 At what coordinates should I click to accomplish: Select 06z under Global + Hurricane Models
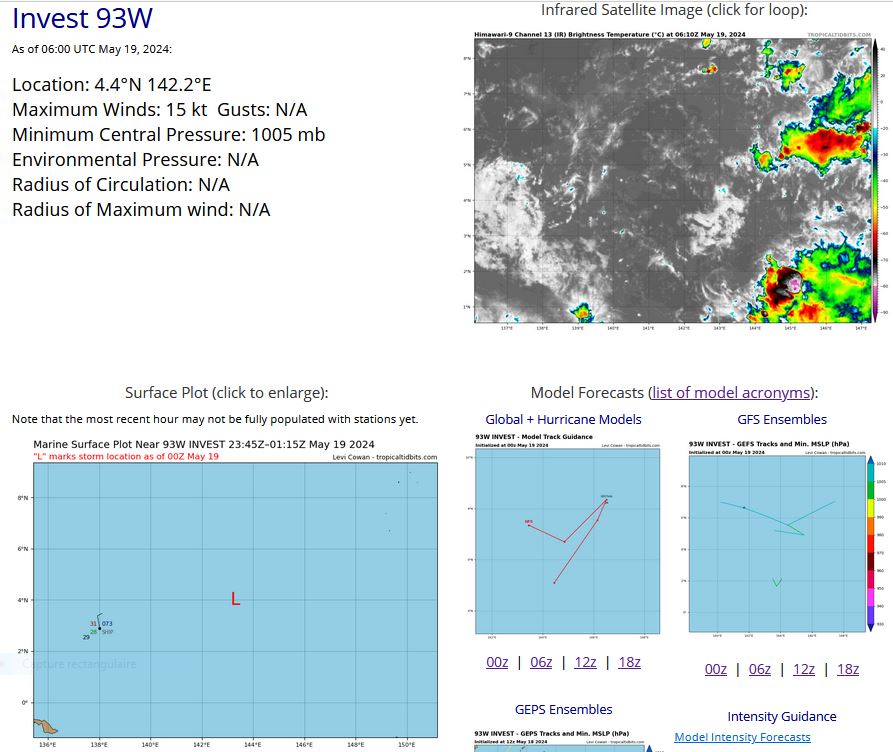pyautogui.click(x=541, y=662)
